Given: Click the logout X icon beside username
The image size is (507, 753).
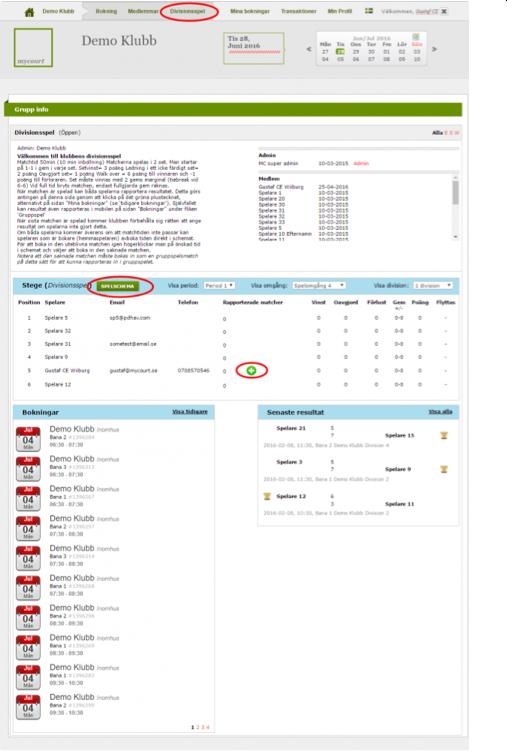Looking at the screenshot, I should click(444, 11).
